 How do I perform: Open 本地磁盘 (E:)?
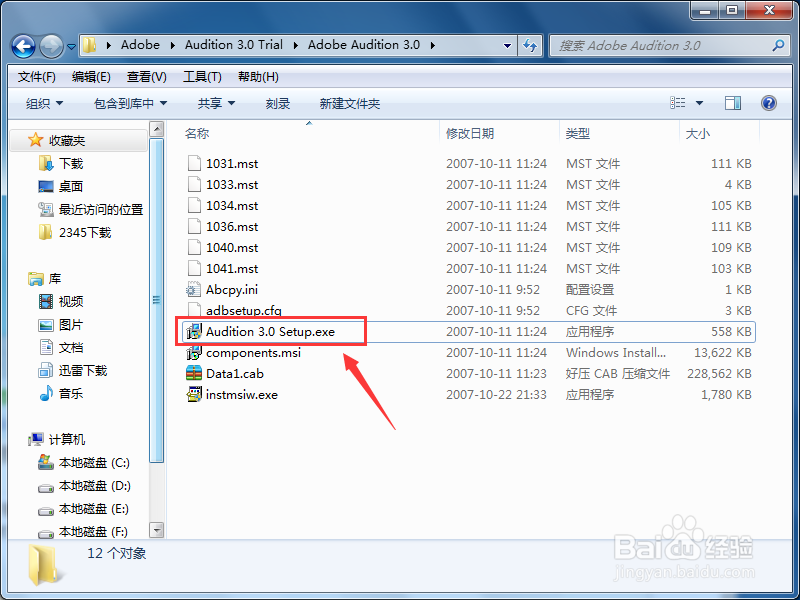84,509
